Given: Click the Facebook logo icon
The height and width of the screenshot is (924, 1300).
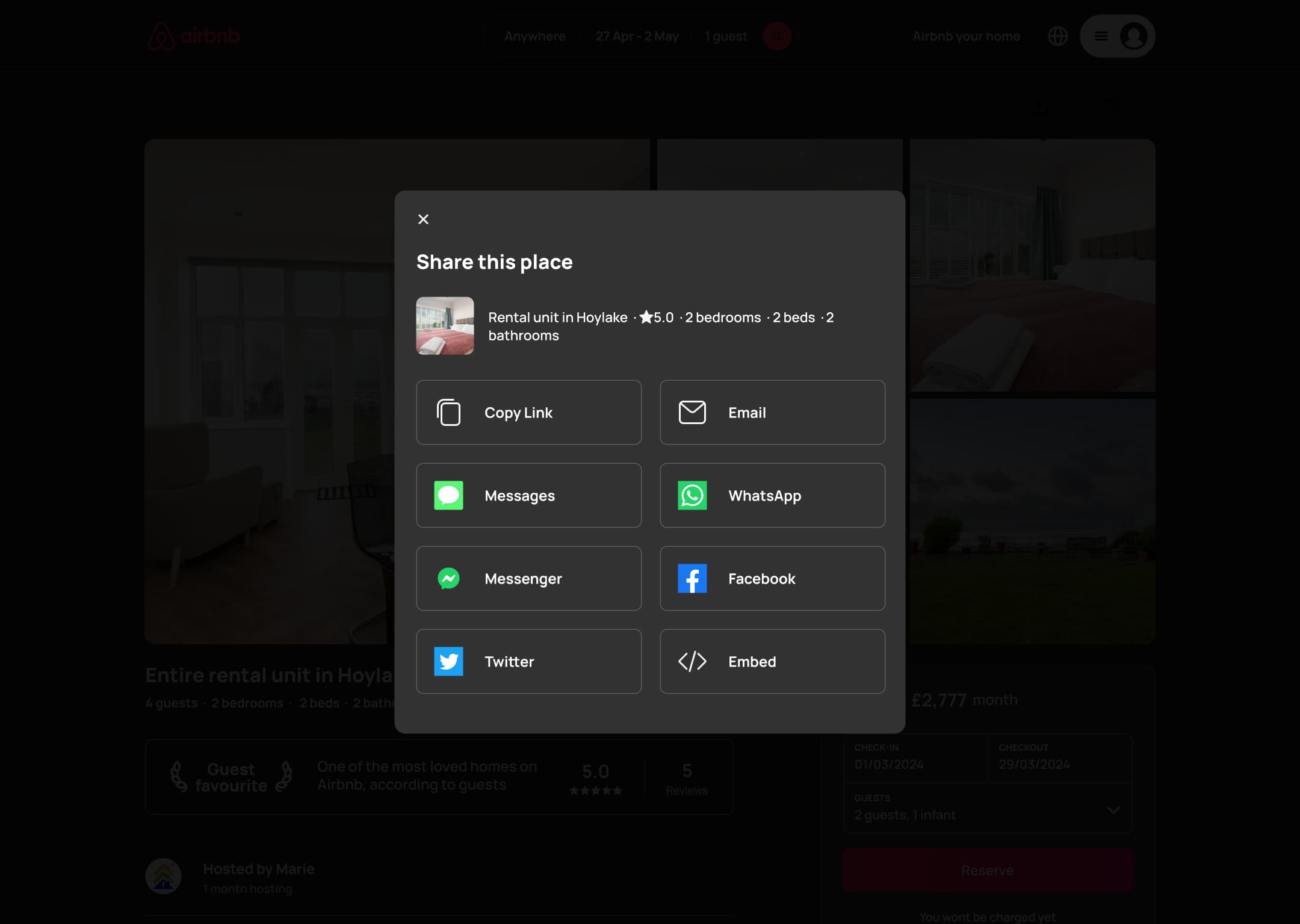Looking at the screenshot, I should [692, 578].
